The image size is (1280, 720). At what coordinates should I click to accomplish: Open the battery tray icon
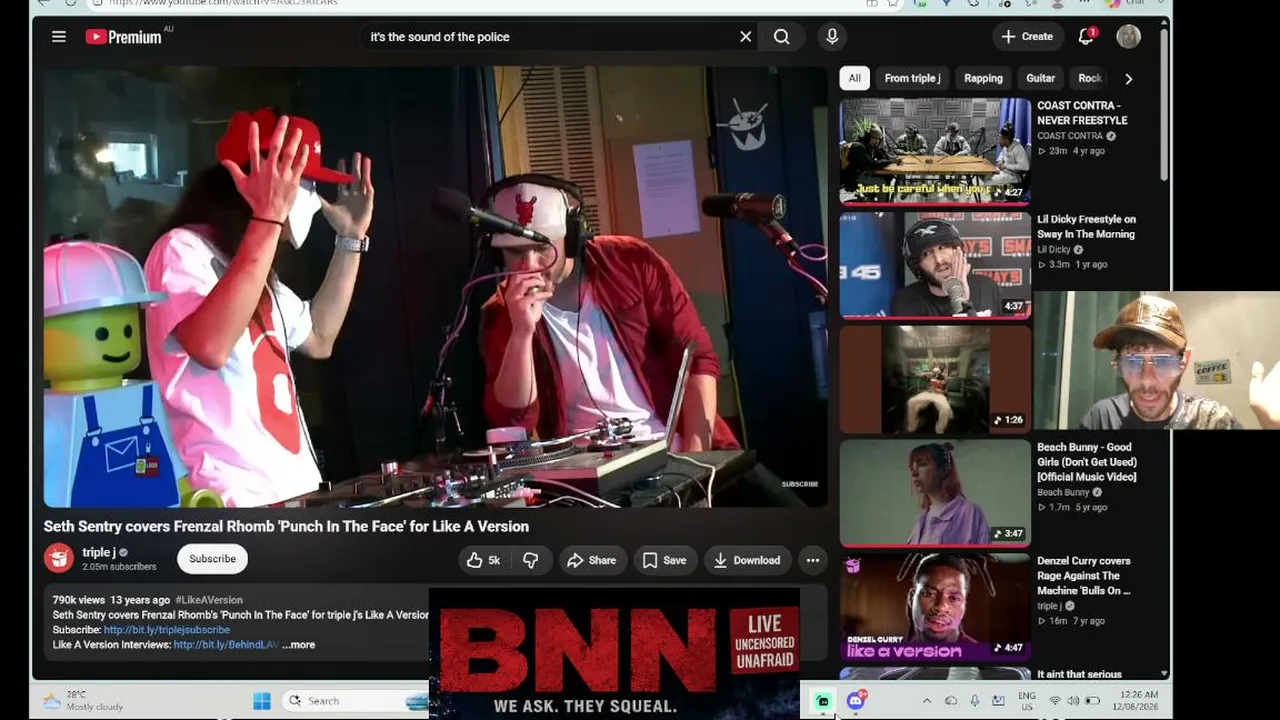click(1092, 701)
